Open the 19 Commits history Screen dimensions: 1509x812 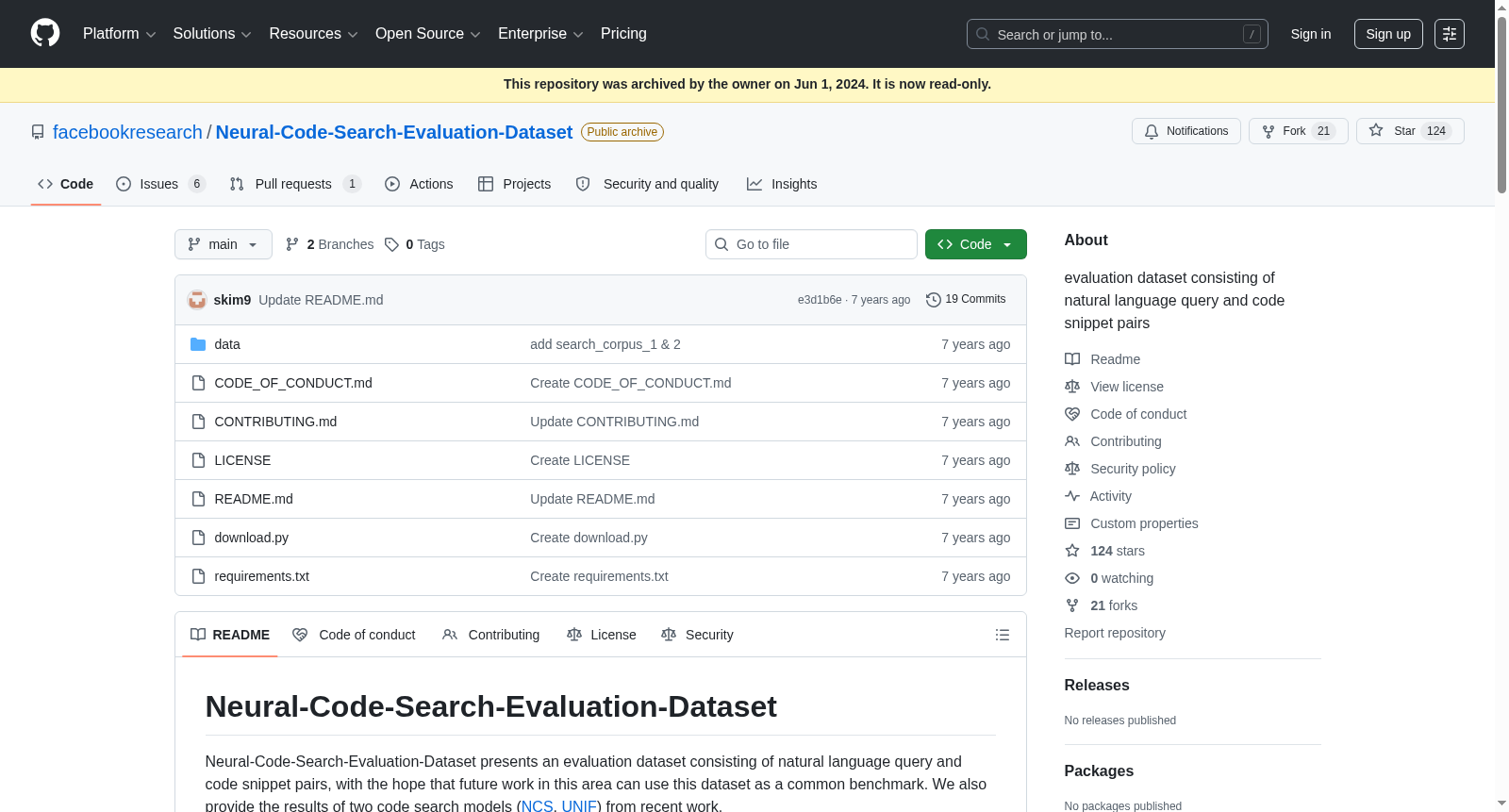tap(966, 299)
